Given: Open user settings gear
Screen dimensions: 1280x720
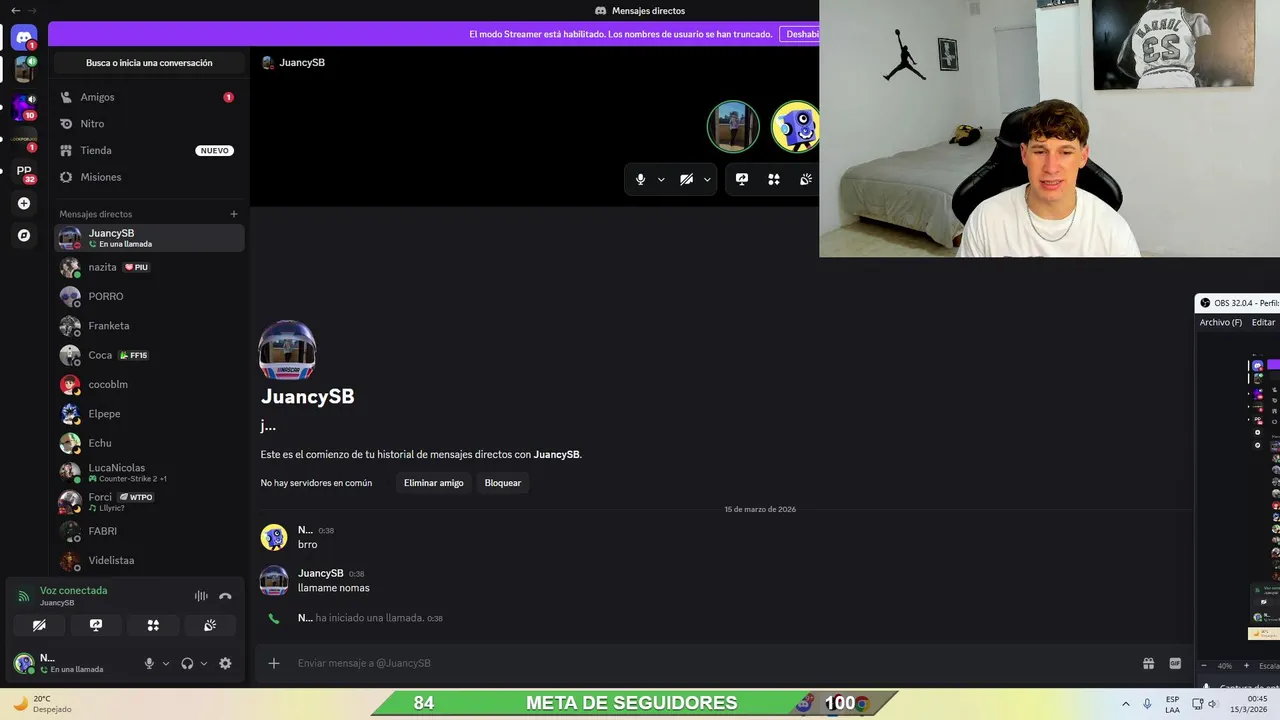Looking at the screenshot, I should tap(225, 663).
